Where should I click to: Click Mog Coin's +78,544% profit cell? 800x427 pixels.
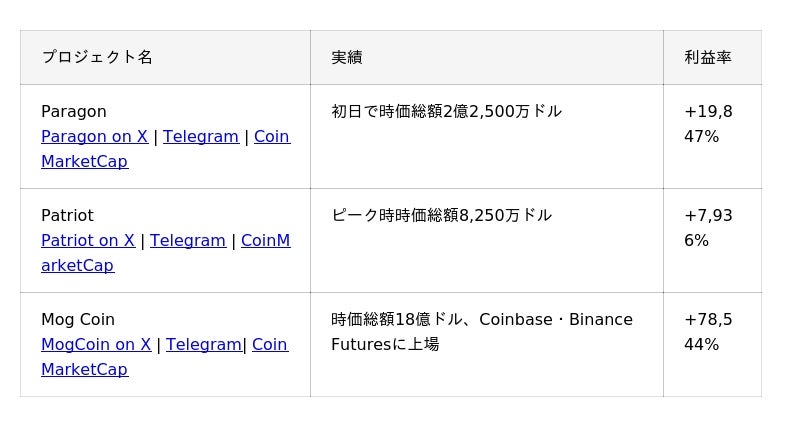coord(712,345)
